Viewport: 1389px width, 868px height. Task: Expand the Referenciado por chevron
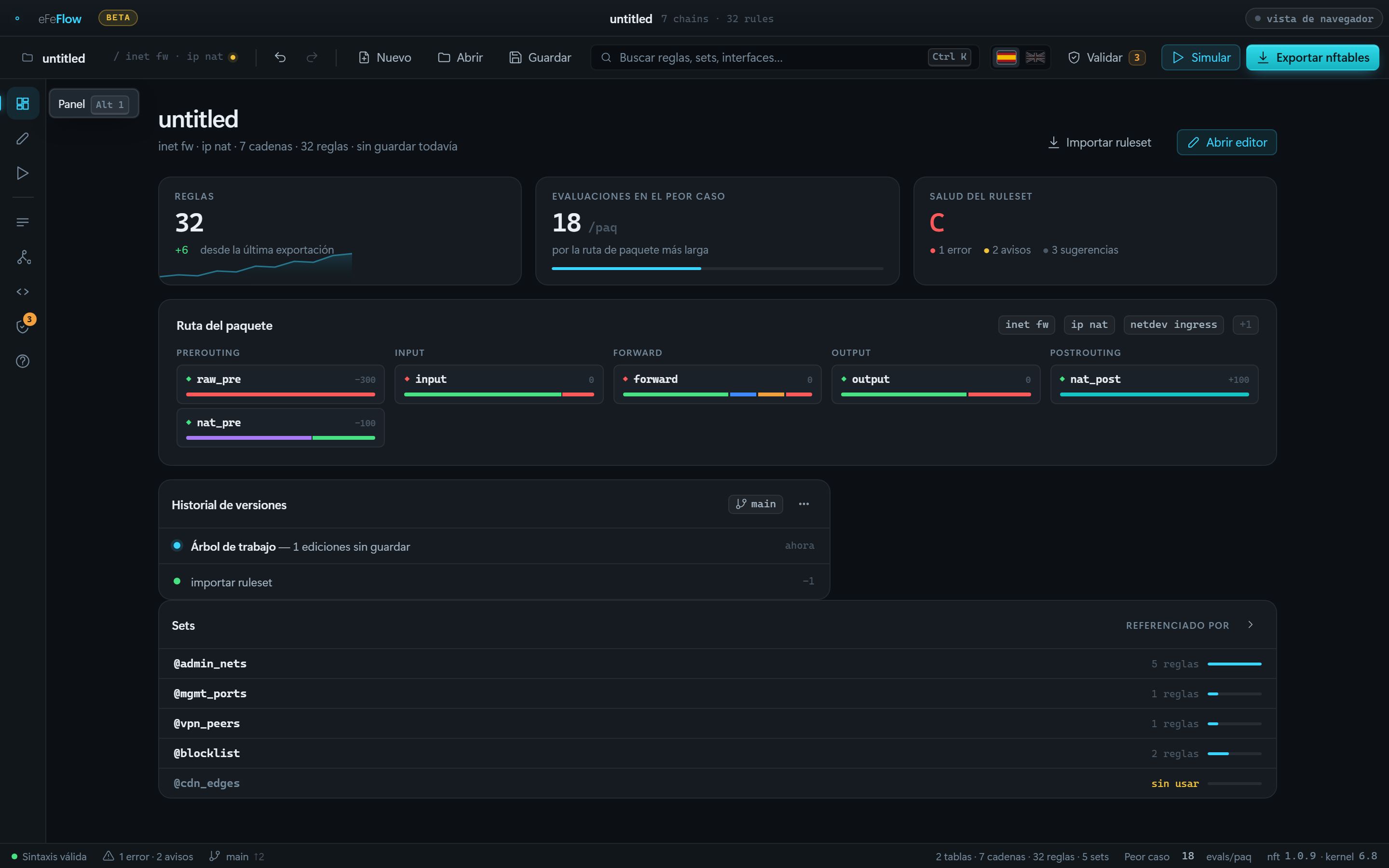(x=1250, y=624)
